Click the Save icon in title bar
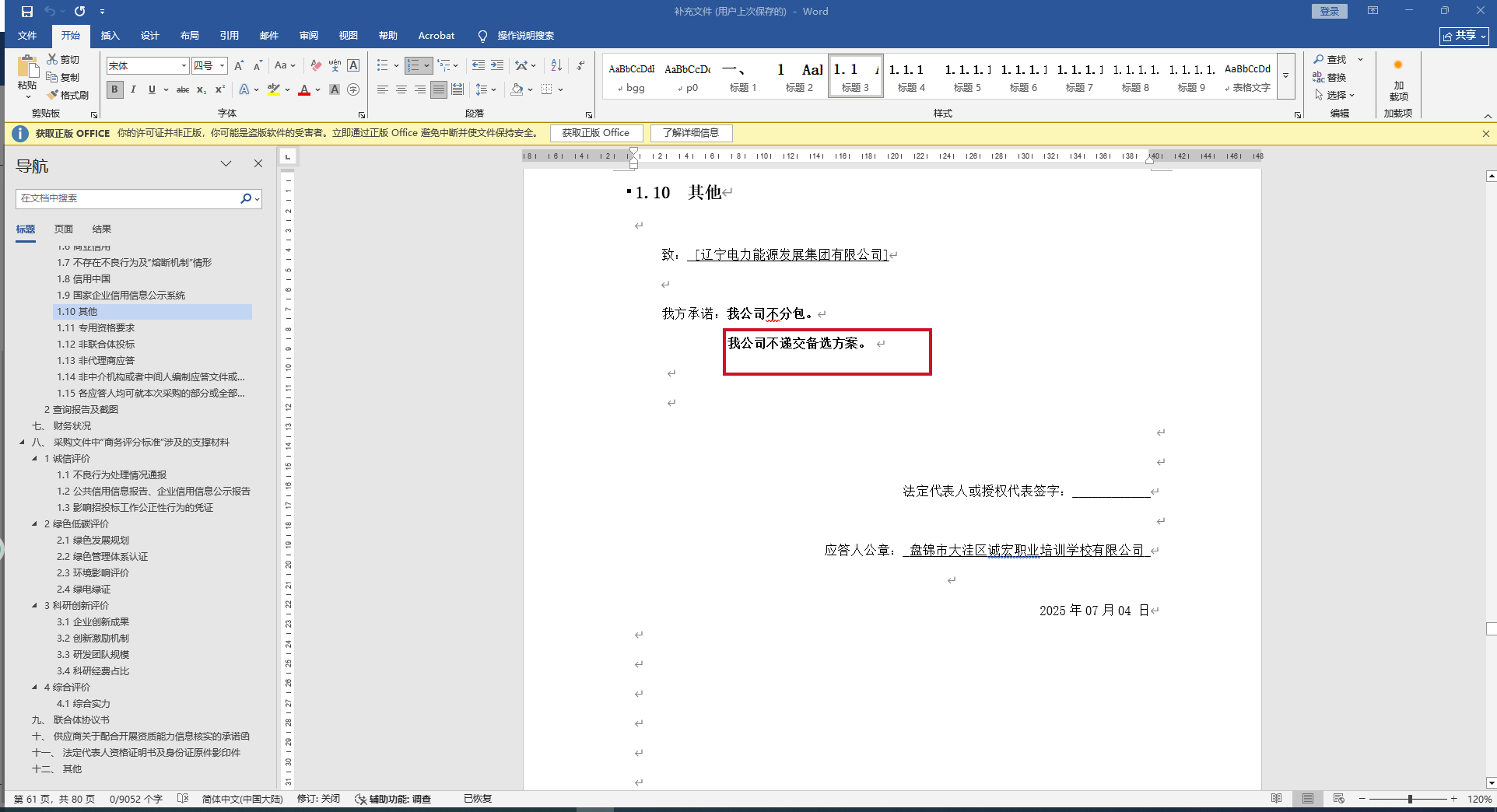Viewport: 1497px width, 812px height. 27,12
